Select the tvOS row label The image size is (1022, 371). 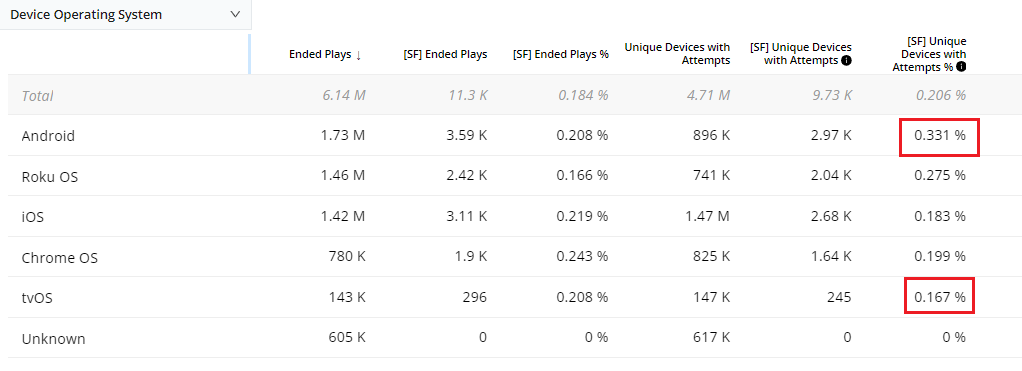38,298
